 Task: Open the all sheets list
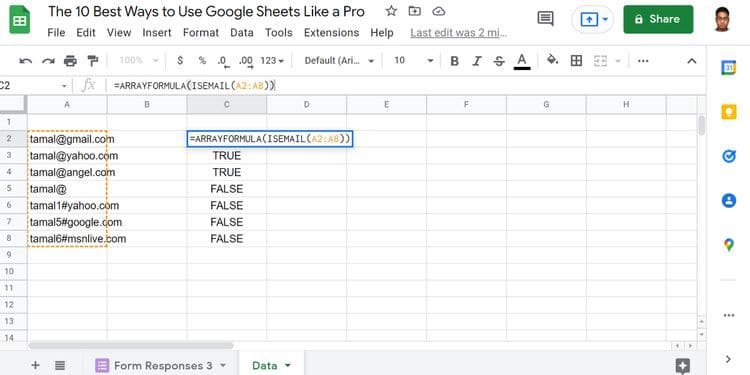point(60,365)
